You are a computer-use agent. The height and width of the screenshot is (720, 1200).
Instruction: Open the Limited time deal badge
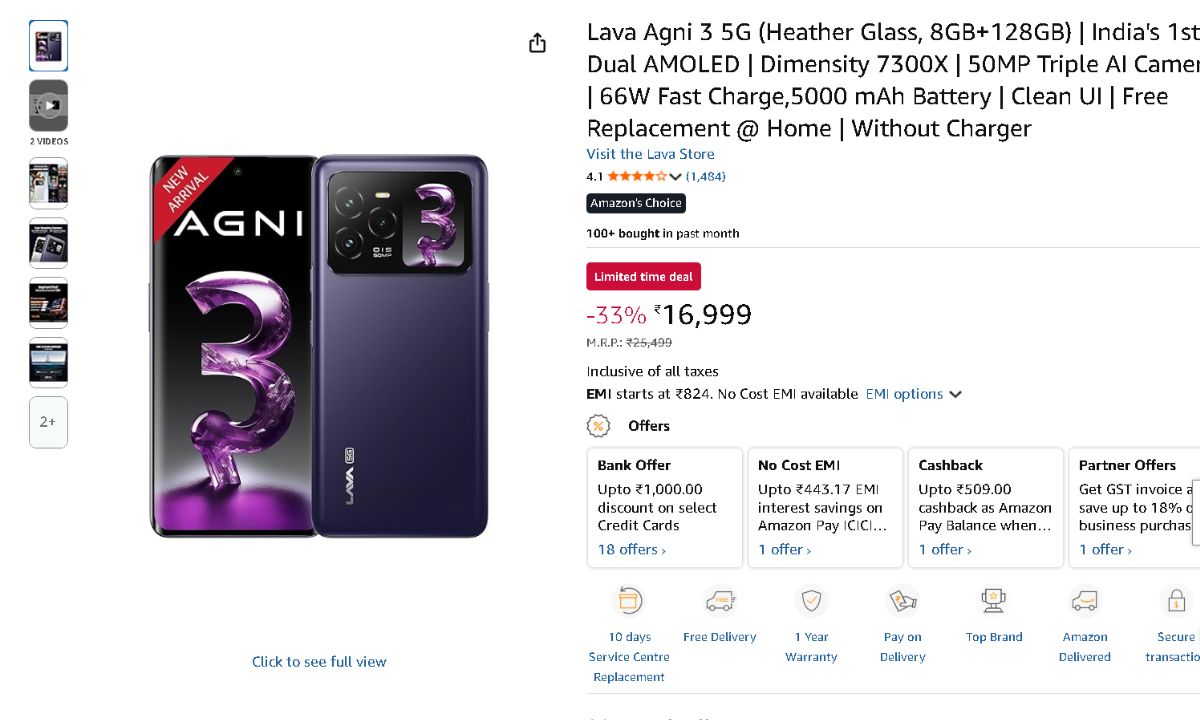pyautogui.click(x=643, y=277)
